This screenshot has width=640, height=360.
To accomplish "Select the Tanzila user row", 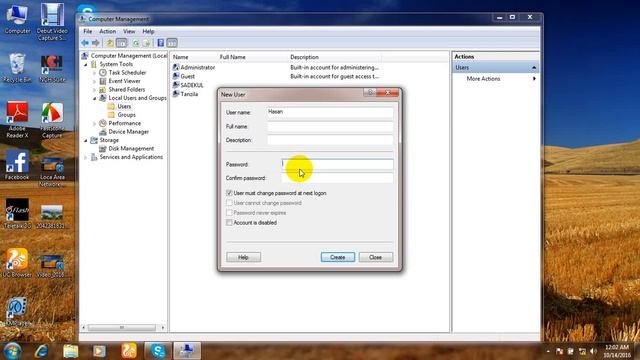I will pos(185,94).
